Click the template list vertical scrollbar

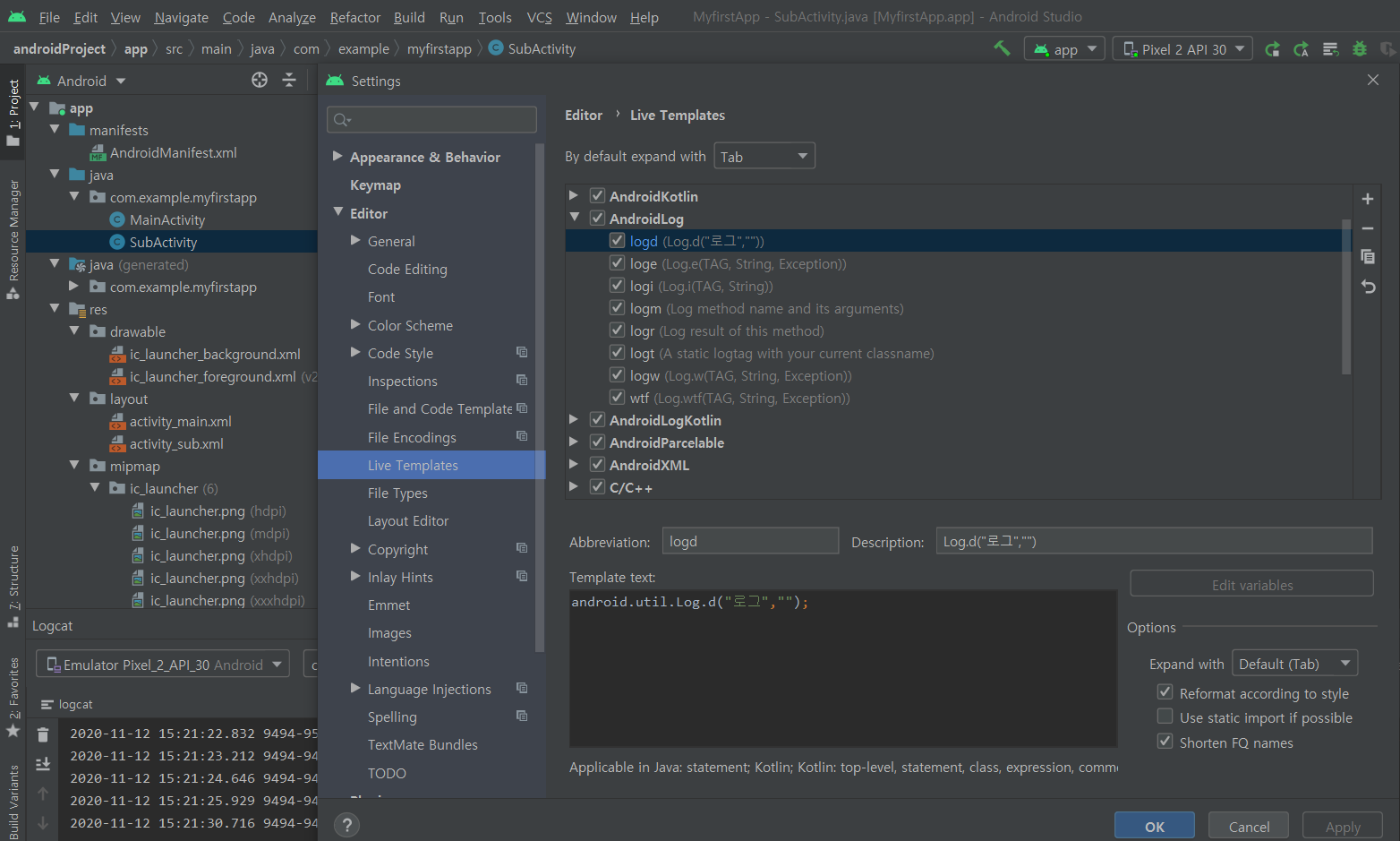pyautogui.click(x=1346, y=296)
